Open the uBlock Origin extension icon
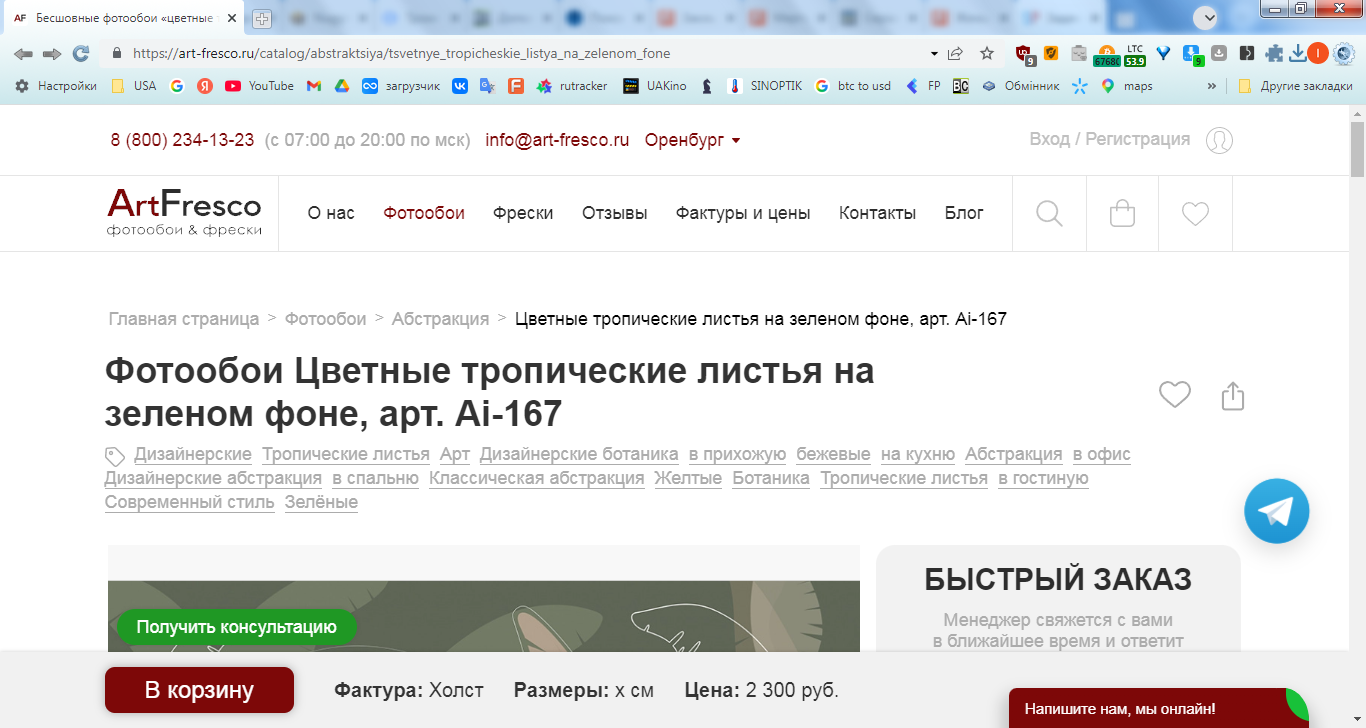 (x=1024, y=54)
